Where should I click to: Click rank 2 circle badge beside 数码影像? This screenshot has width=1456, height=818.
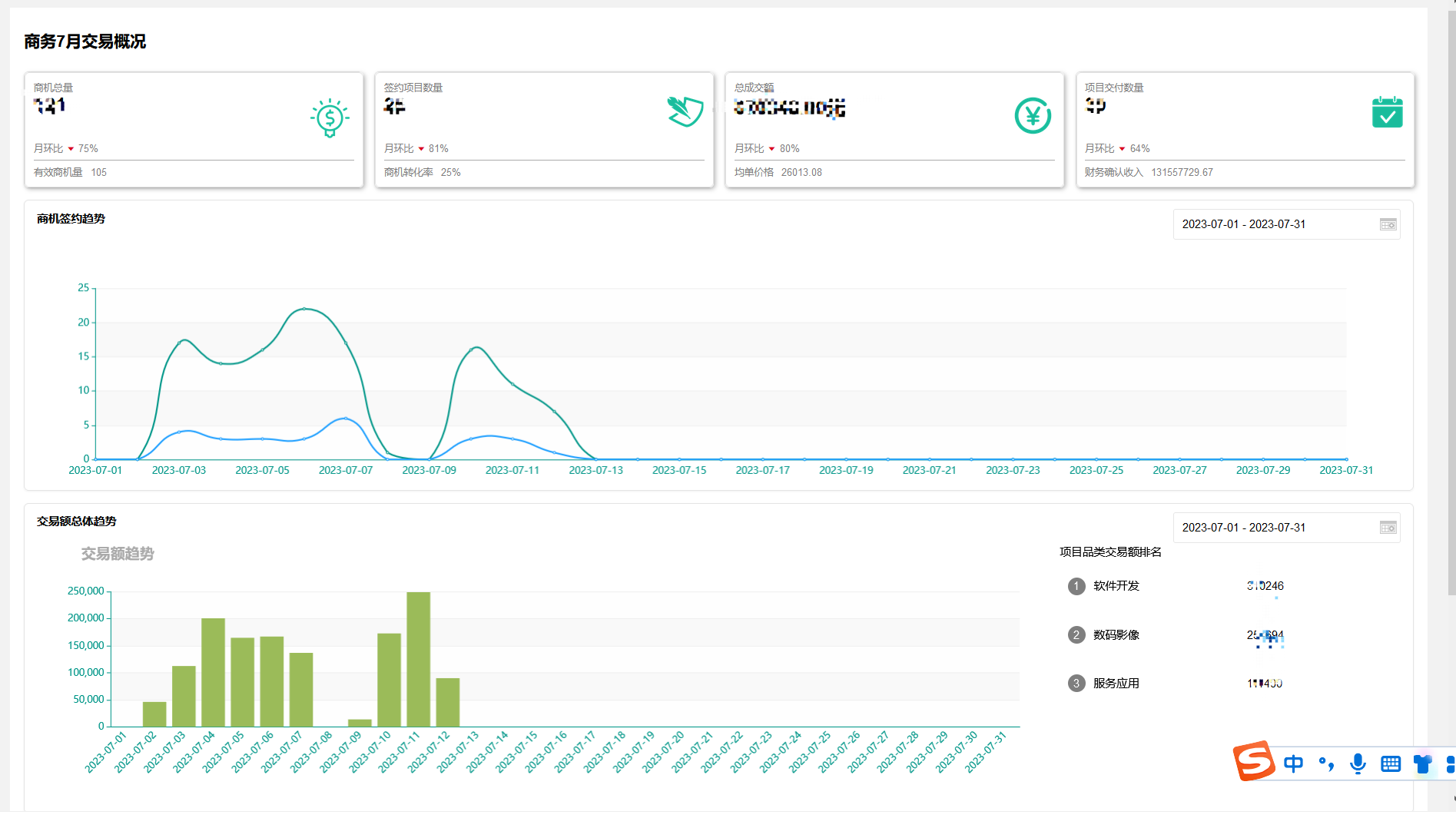pos(1076,635)
